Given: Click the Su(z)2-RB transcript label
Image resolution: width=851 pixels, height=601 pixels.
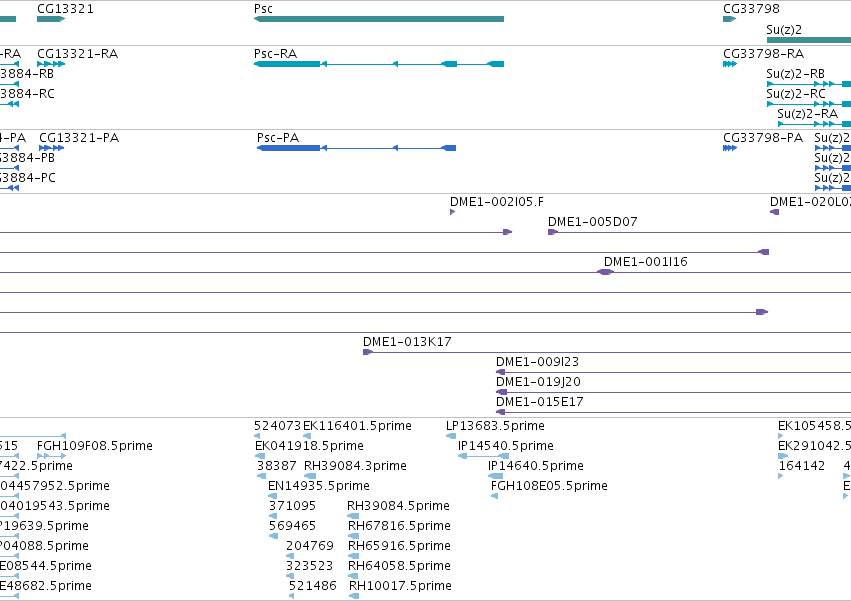Looking at the screenshot, I should click(795, 74).
